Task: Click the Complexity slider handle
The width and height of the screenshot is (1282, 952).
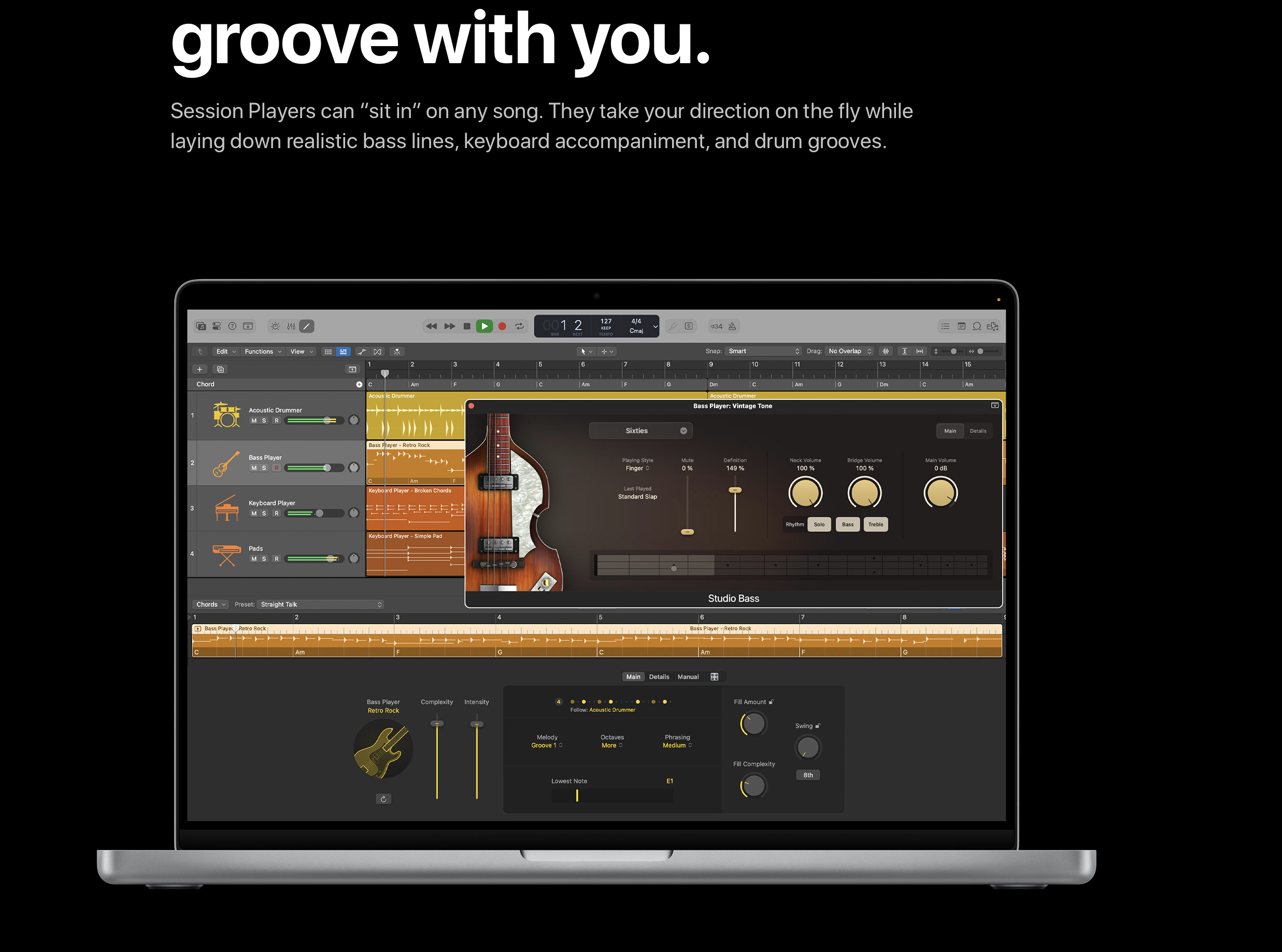Action: (x=437, y=724)
